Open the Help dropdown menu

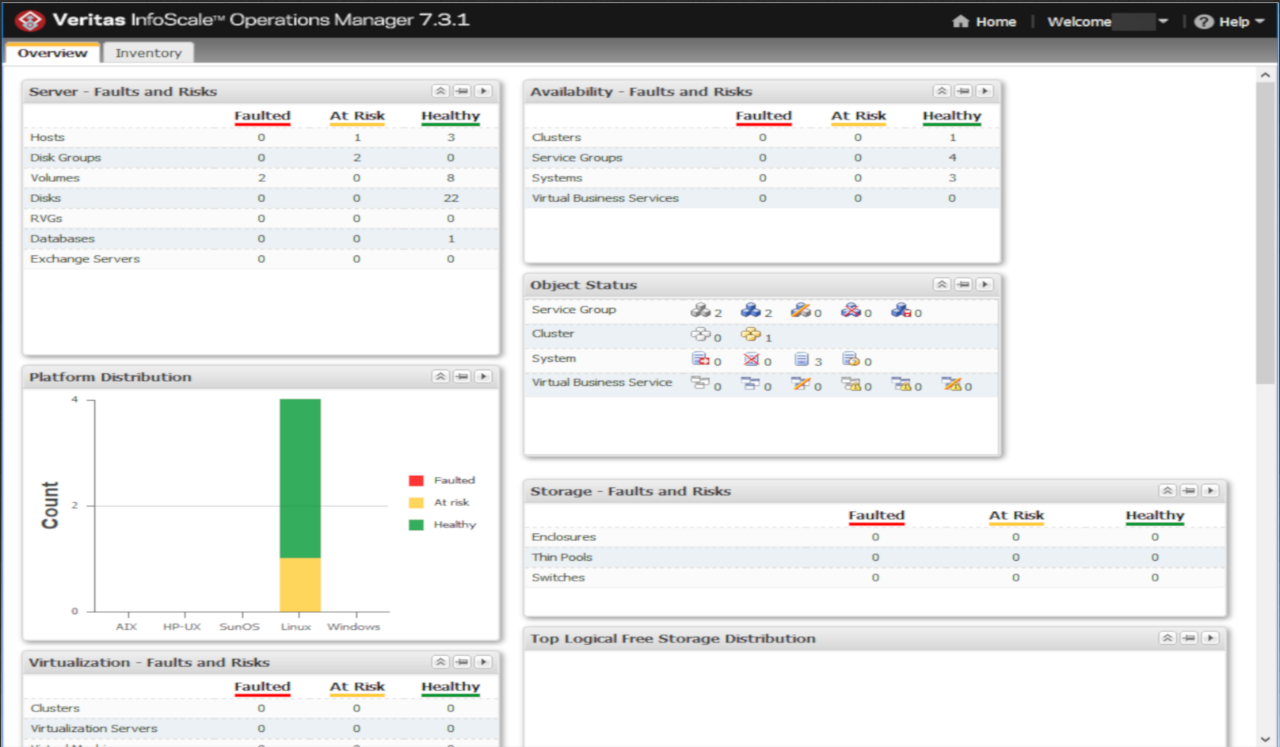[1229, 21]
